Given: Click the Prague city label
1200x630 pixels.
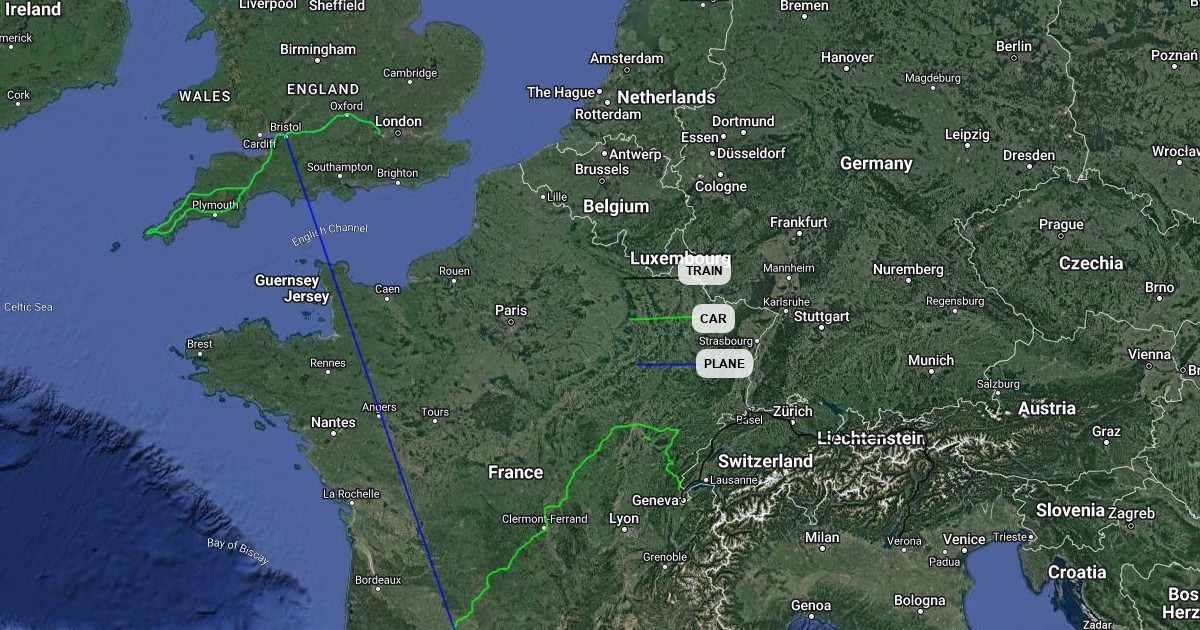Looking at the screenshot, I should click(x=1061, y=225).
